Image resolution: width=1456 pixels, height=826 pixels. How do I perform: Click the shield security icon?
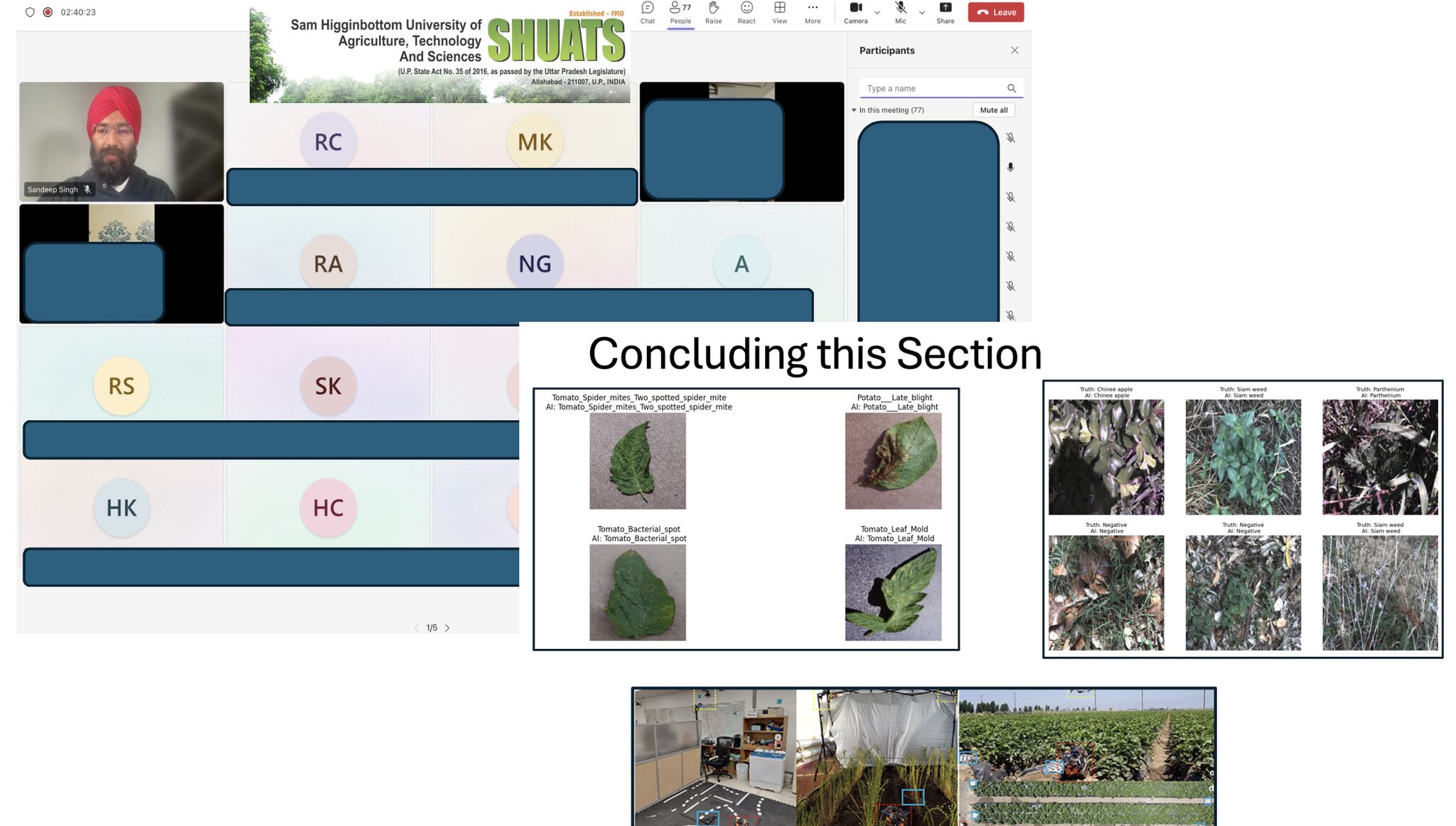point(30,12)
